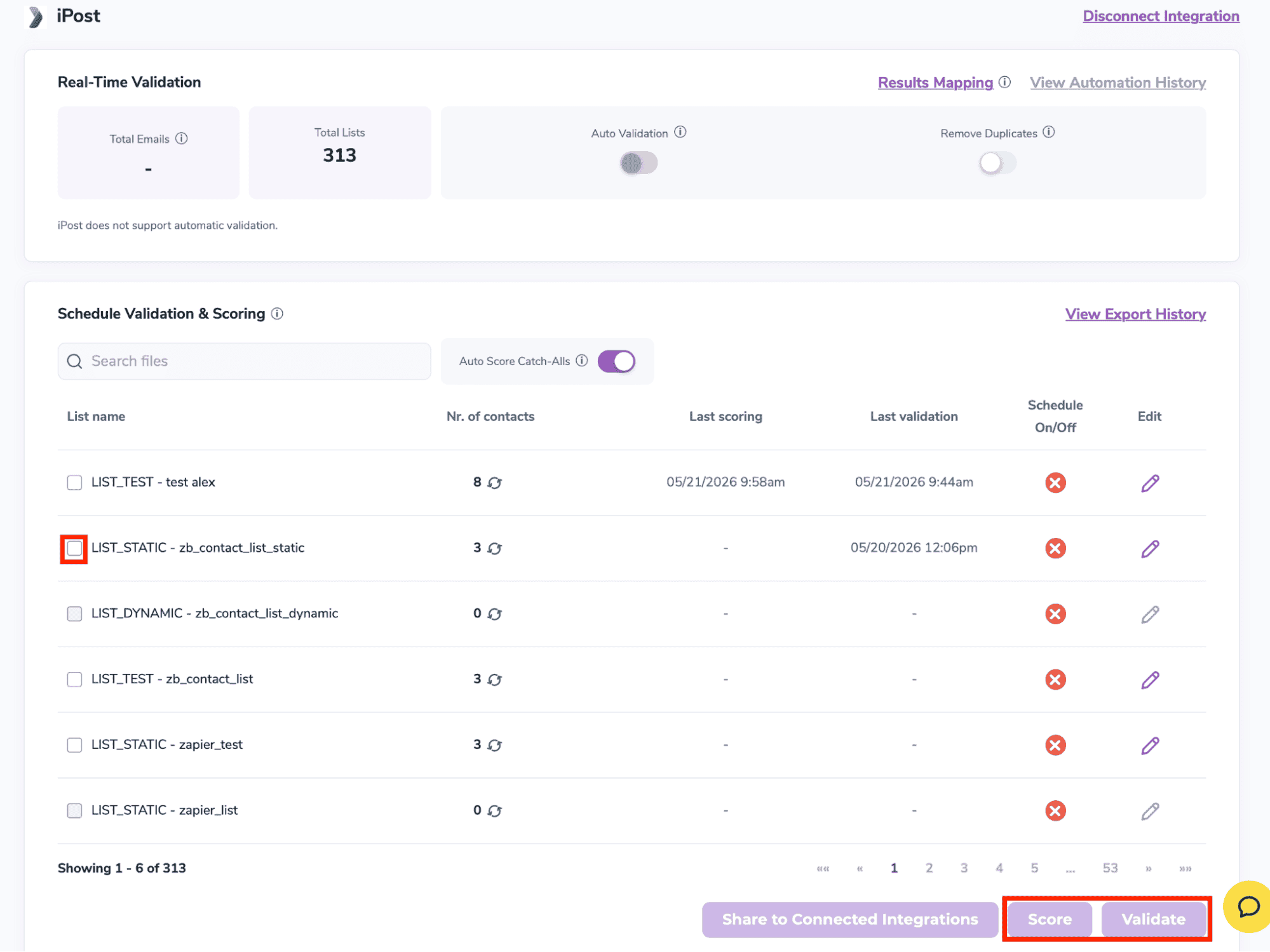This screenshot has width=1270, height=952.
Task: Check the zb_contact_list_static checkbox
Action: point(74,548)
